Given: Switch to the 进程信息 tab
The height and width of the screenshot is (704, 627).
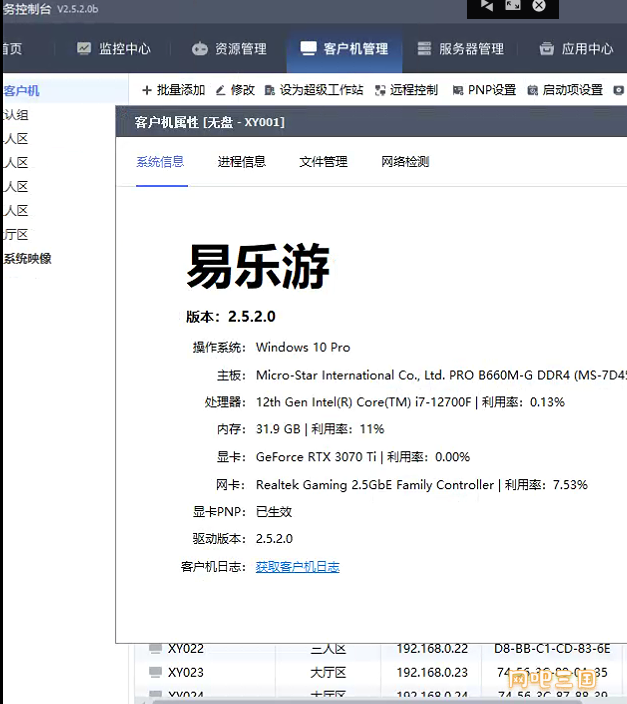Looking at the screenshot, I should 241,162.
